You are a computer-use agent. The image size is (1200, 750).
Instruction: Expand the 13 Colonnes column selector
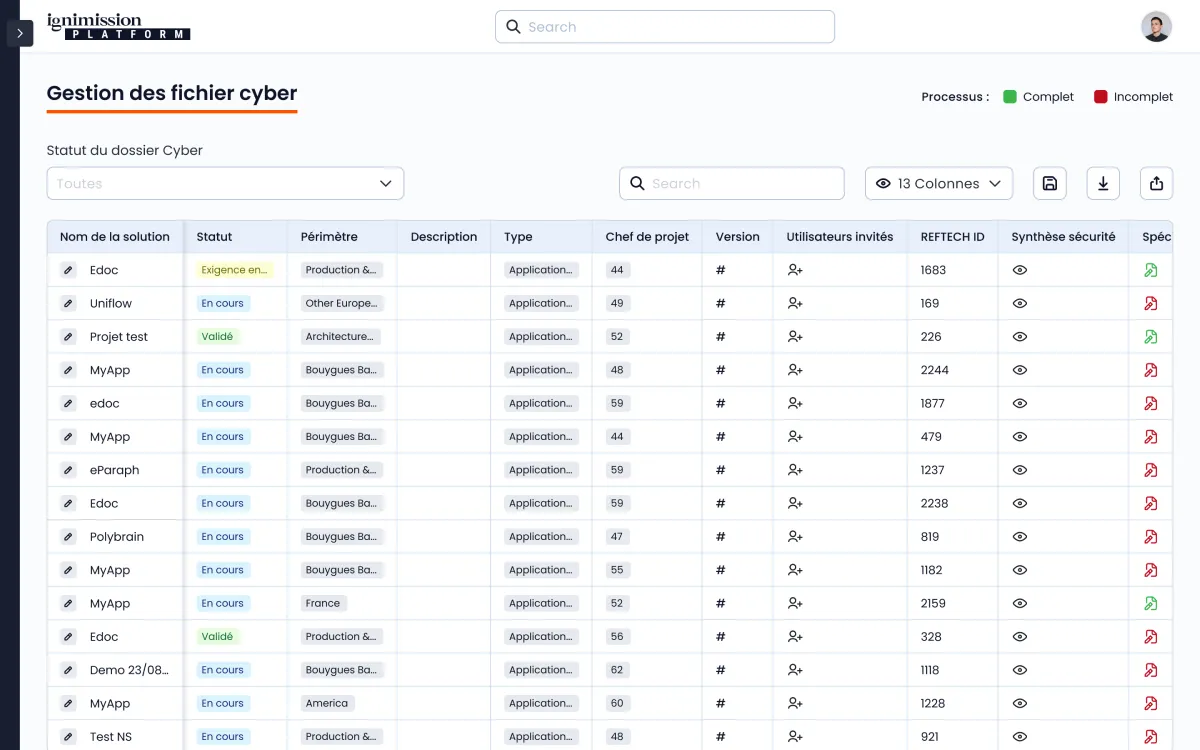click(x=938, y=184)
